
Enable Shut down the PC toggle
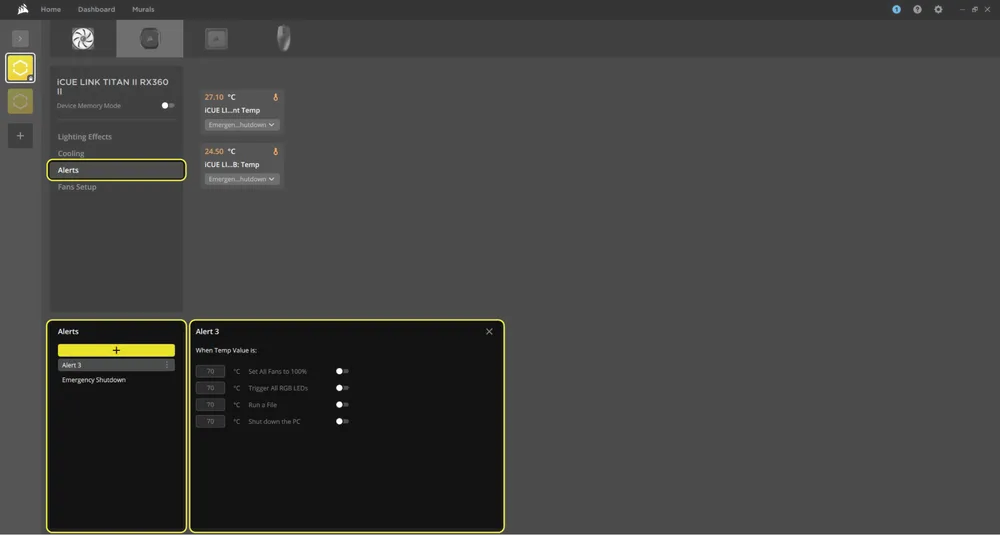pyautogui.click(x=342, y=421)
